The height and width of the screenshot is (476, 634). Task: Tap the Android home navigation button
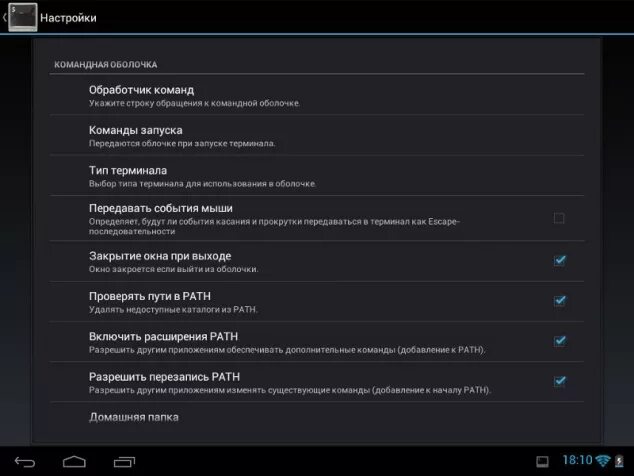pos(74,461)
